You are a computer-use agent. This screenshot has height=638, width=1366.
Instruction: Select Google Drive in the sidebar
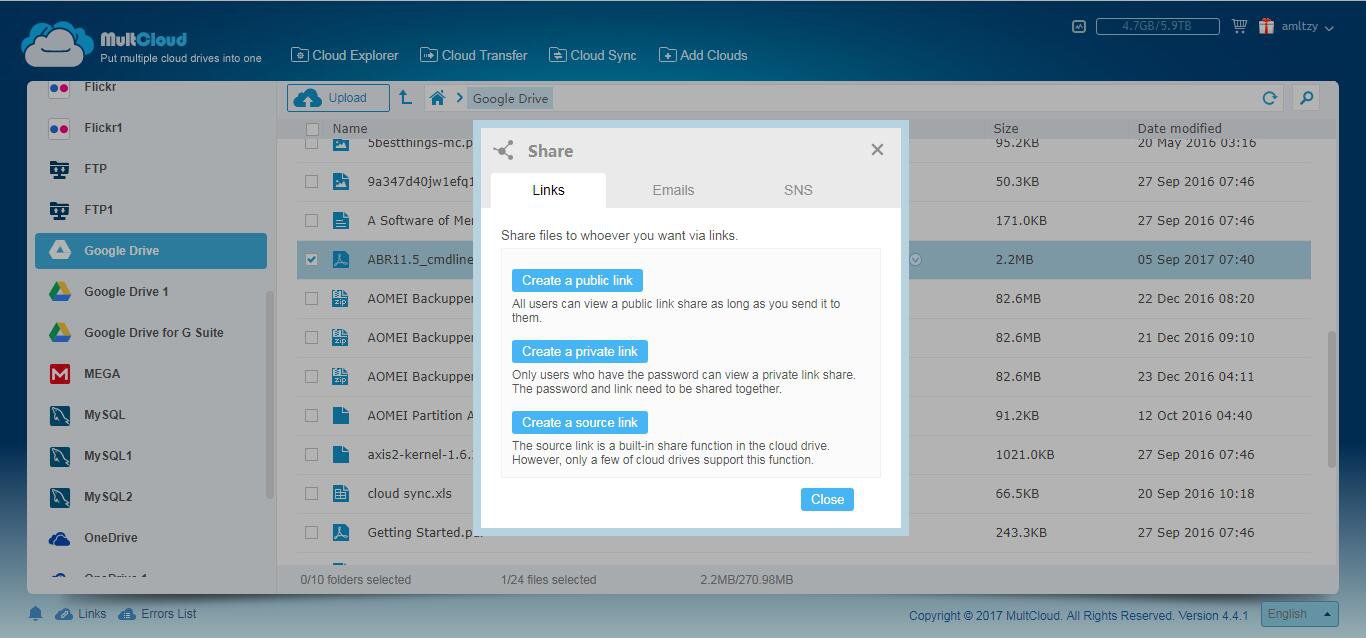click(x=150, y=251)
